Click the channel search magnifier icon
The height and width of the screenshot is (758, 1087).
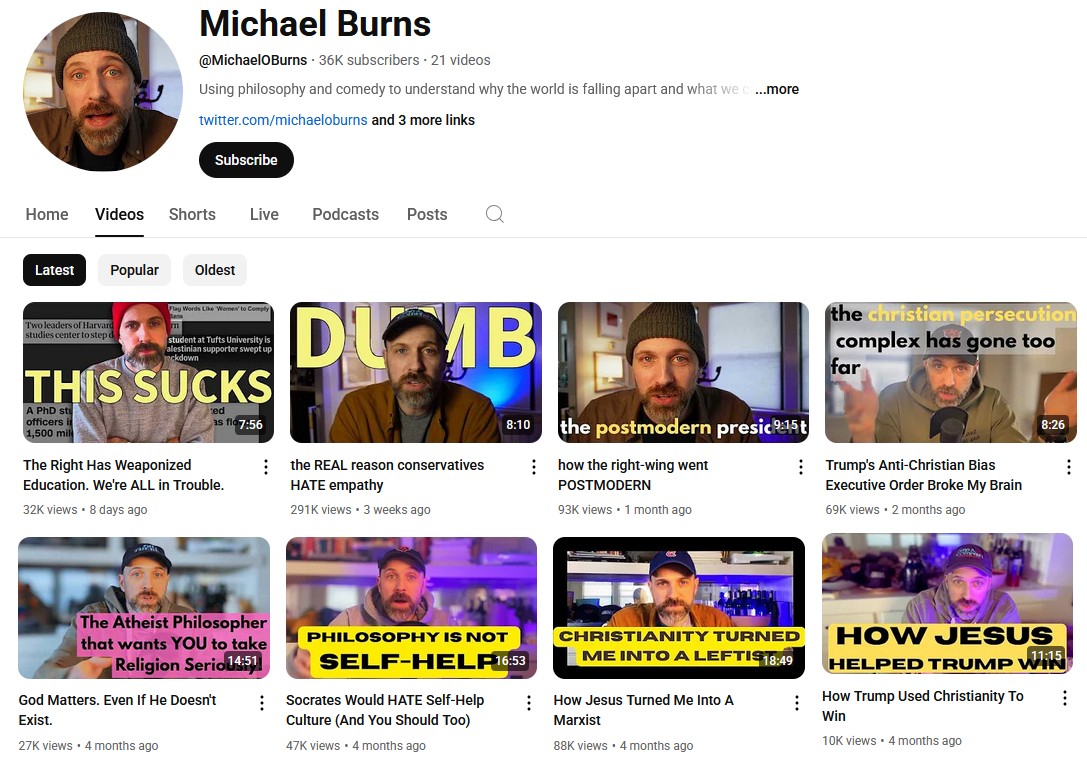(494, 214)
